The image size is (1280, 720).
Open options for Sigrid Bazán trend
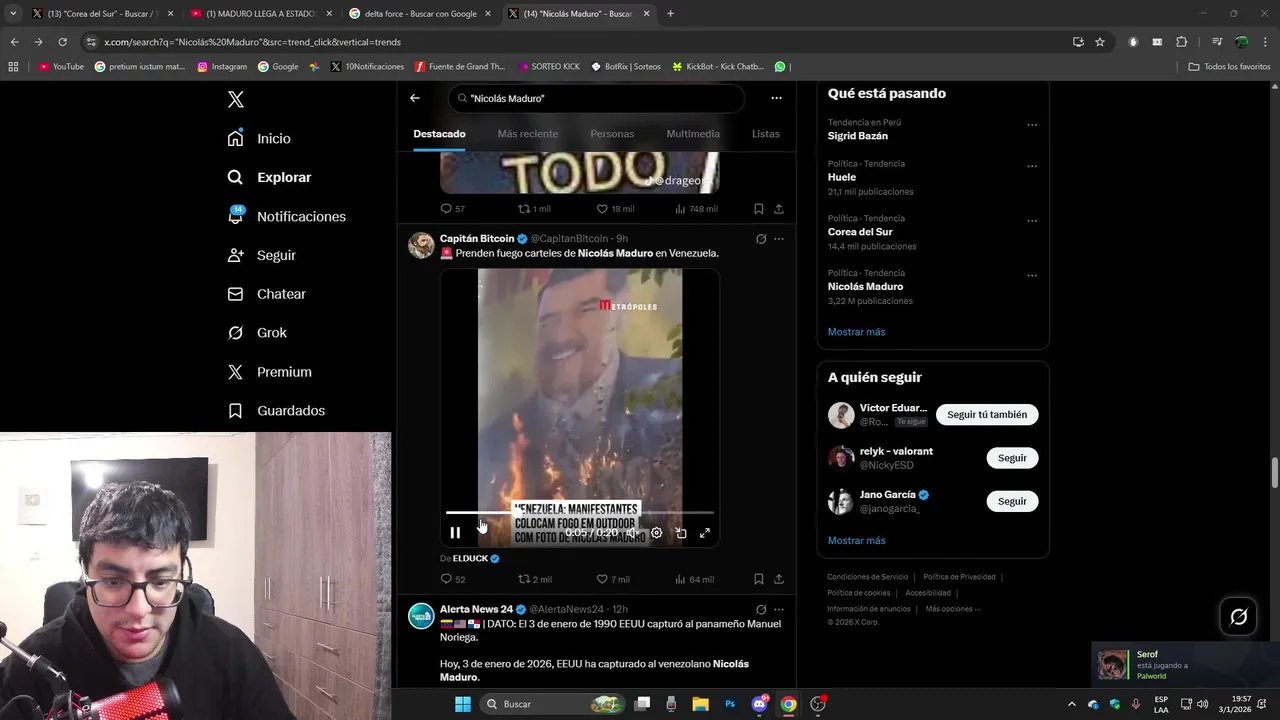tap(1032, 125)
